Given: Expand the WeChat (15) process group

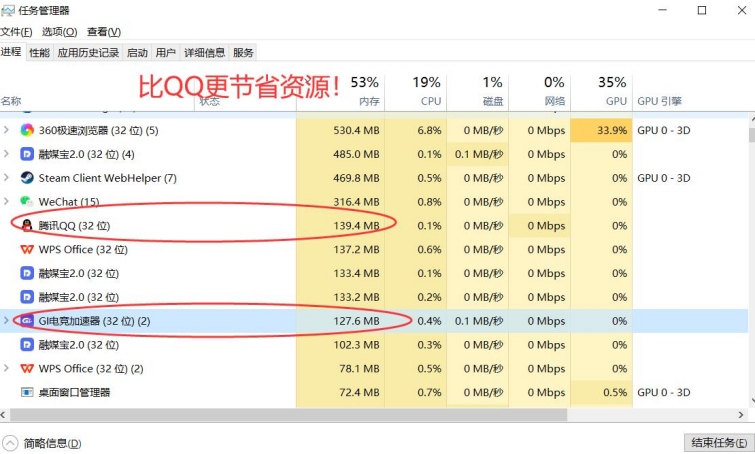Looking at the screenshot, I should [x=6, y=201].
